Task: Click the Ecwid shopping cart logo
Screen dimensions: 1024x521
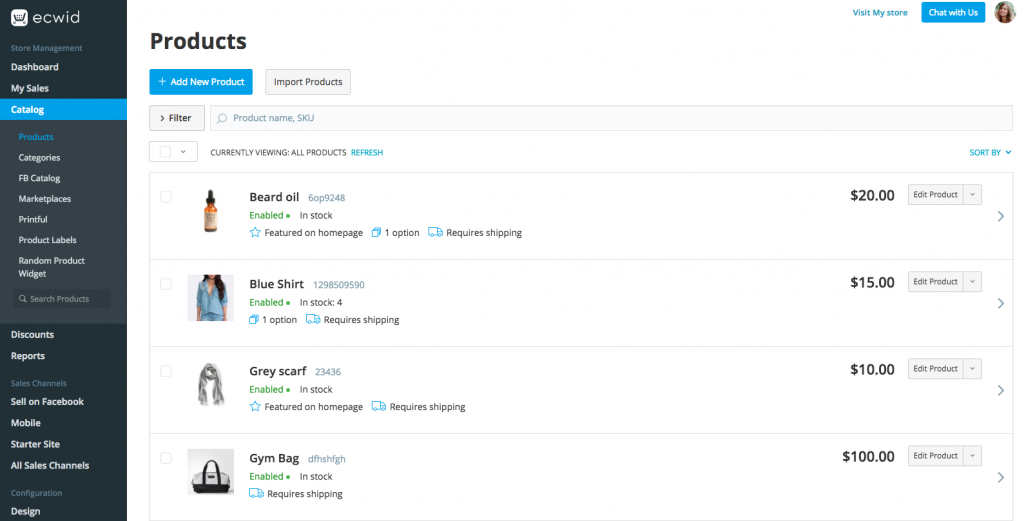Action: 19,17
